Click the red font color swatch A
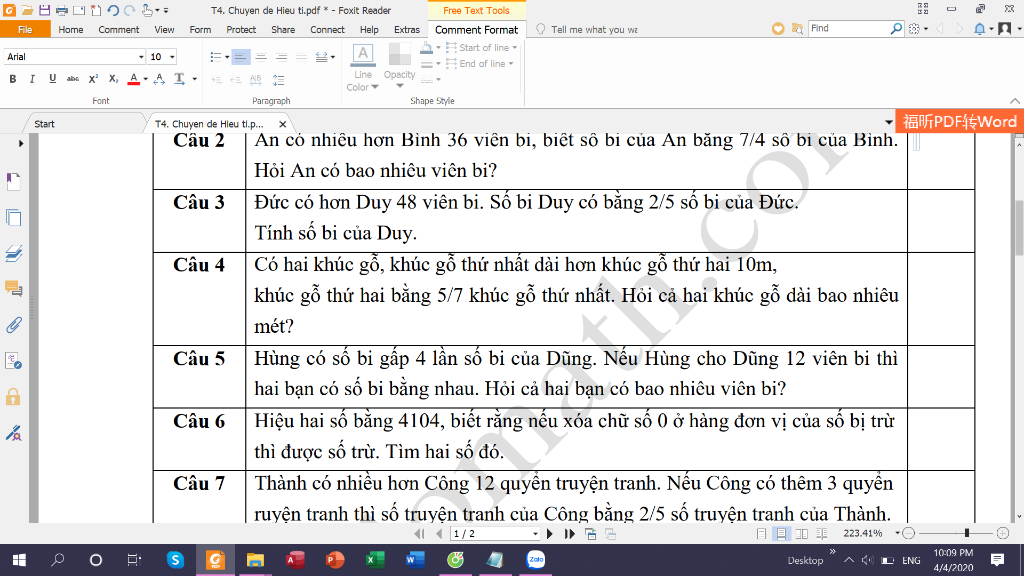 pyautogui.click(x=133, y=79)
